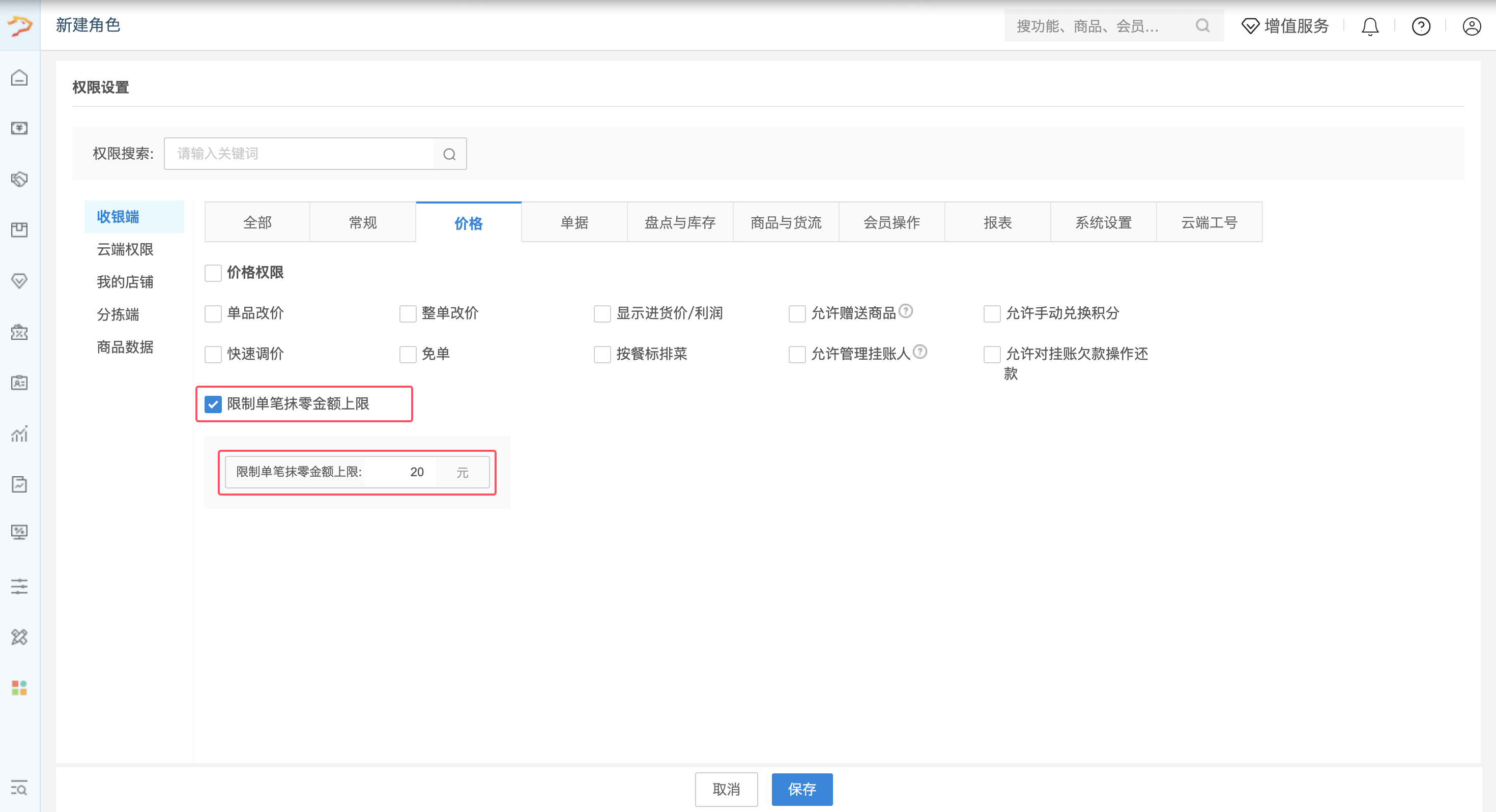Image resolution: width=1496 pixels, height=812 pixels.
Task: Click the colorful apps grid sidebar icon
Action: 19,688
